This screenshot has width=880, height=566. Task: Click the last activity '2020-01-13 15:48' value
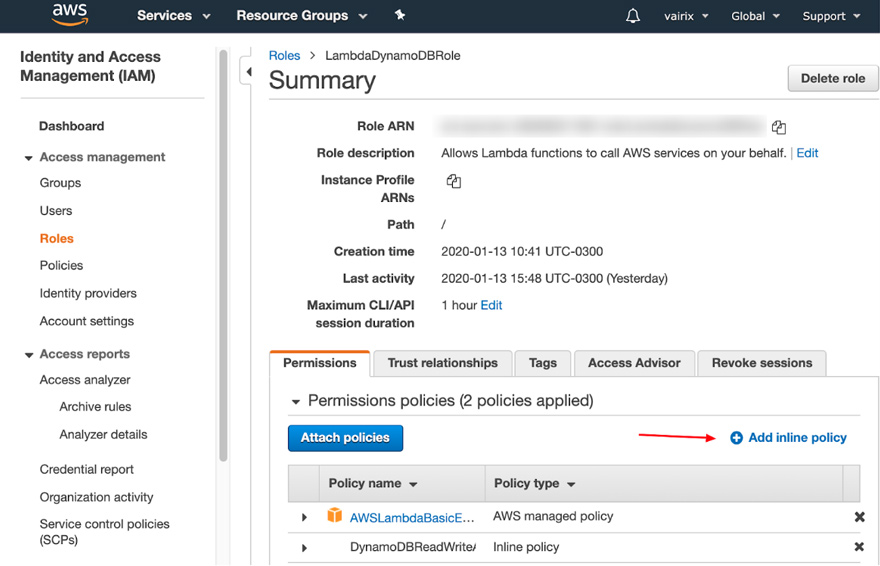point(554,278)
